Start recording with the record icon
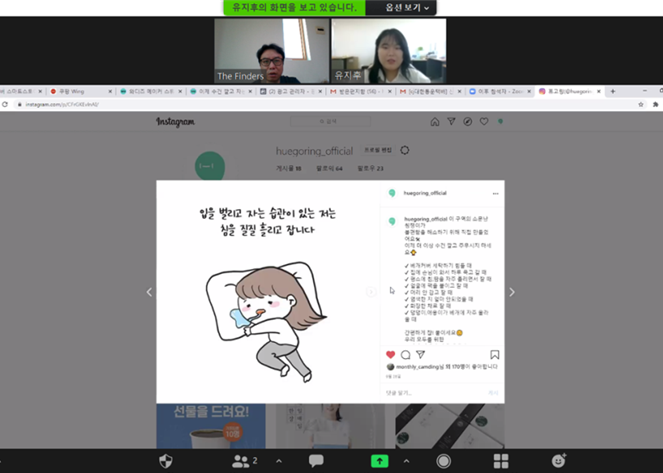663x473 pixels. coord(444,461)
